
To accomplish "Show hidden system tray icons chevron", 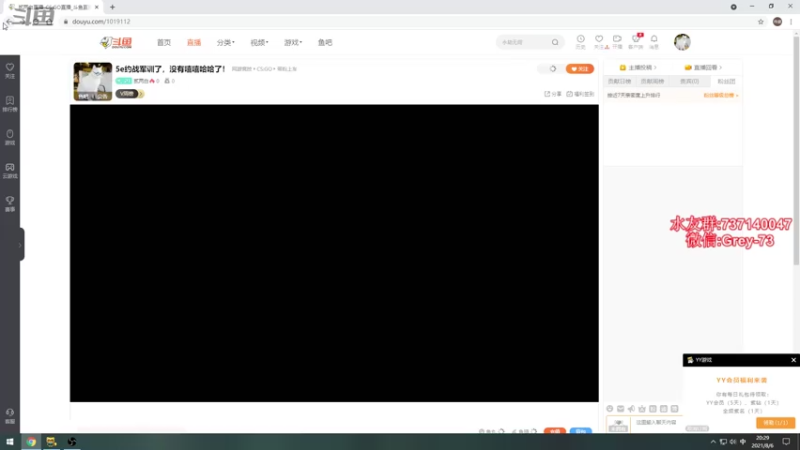I will 713,442.
